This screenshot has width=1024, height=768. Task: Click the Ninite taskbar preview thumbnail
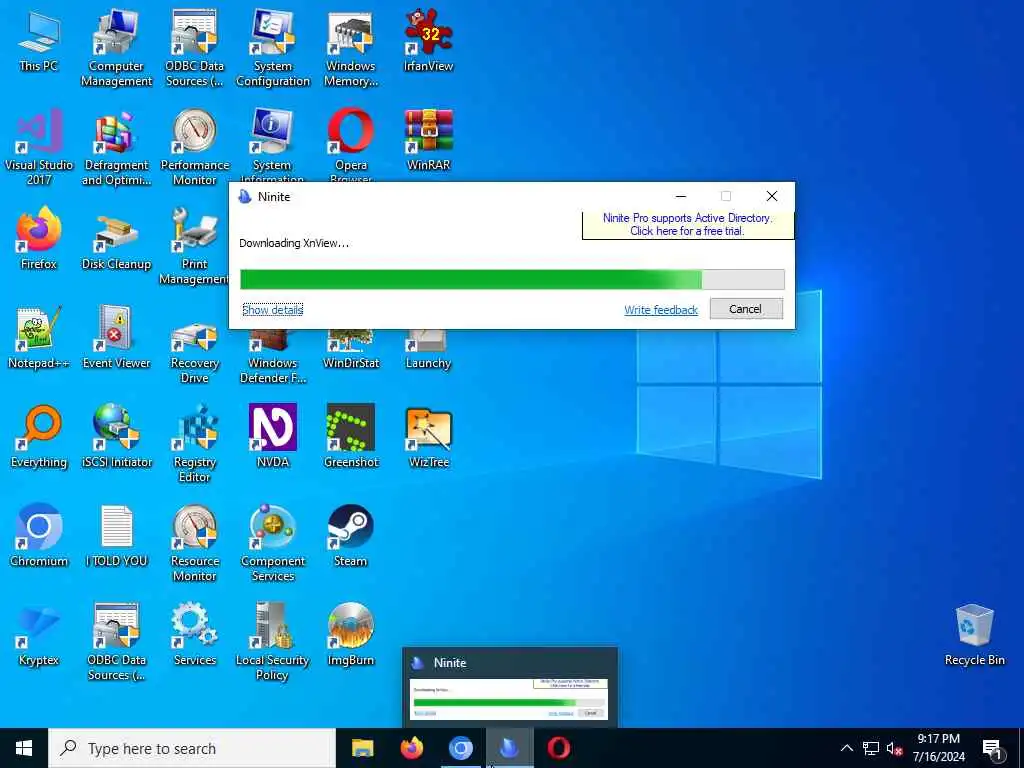click(x=509, y=699)
